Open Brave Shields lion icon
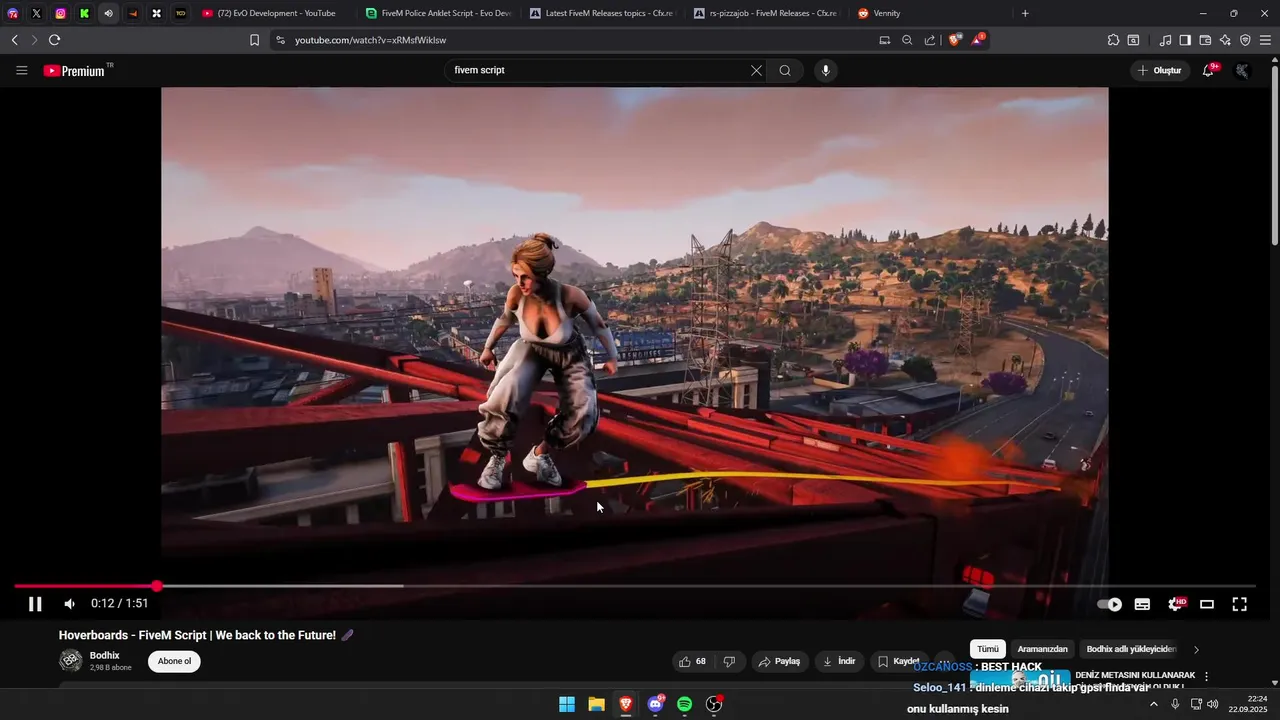This screenshot has height=720, width=1280. pos(955,40)
